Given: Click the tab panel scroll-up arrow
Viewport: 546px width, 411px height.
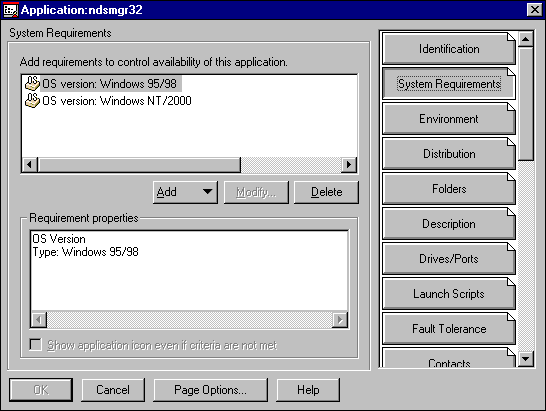Looking at the screenshot, I should (526, 39).
